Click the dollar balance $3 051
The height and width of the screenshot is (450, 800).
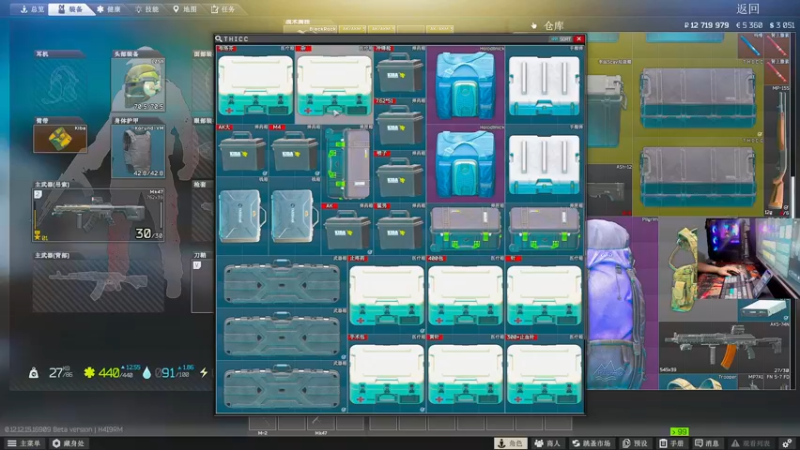tap(782, 25)
